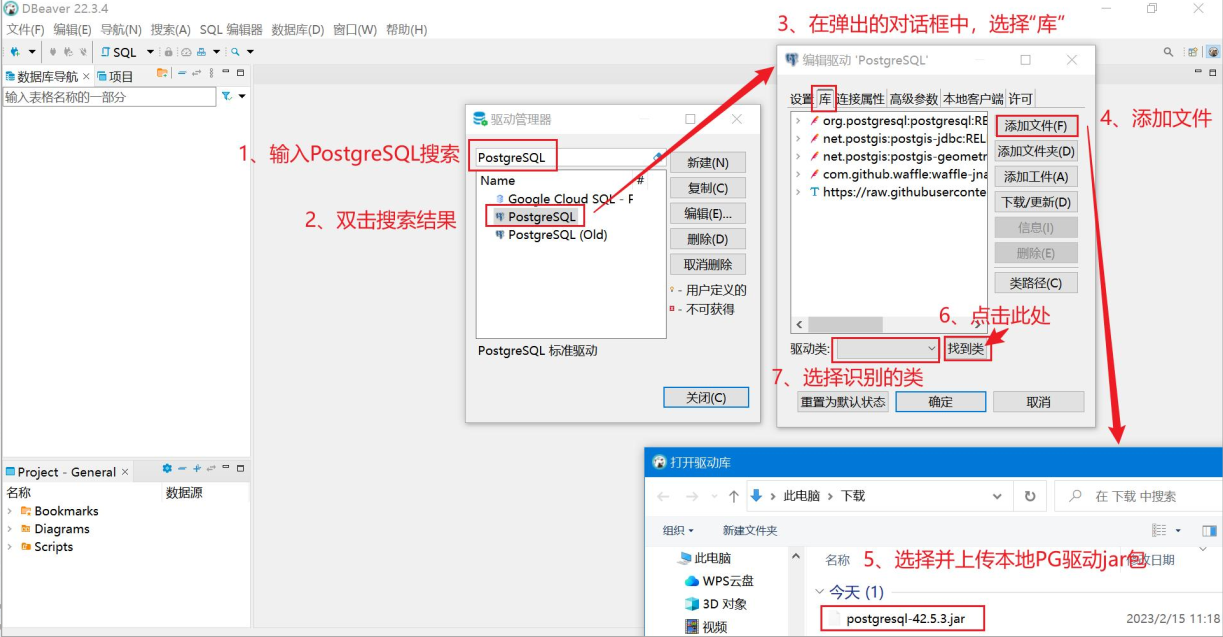The height and width of the screenshot is (637, 1223).
Task: Click the commit transaction icon
Action: tap(53, 52)
